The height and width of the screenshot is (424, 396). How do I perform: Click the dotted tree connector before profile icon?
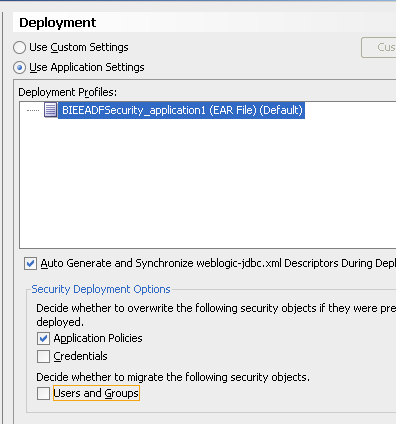tap(33, 110)
